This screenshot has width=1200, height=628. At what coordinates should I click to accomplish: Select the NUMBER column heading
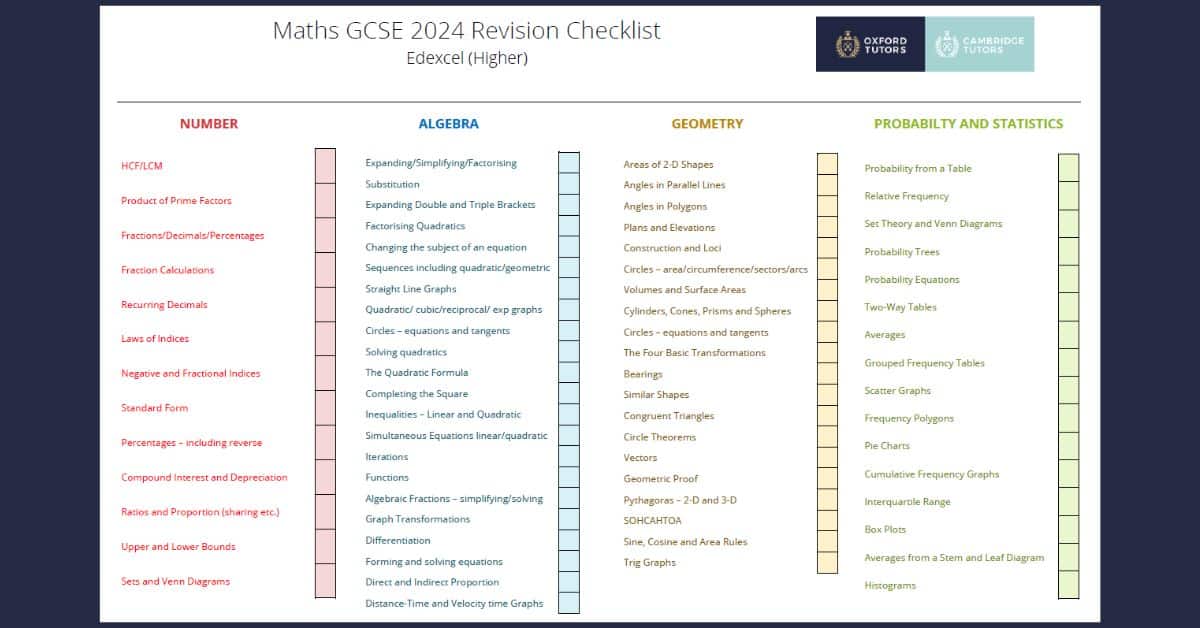tap(209, 124)
